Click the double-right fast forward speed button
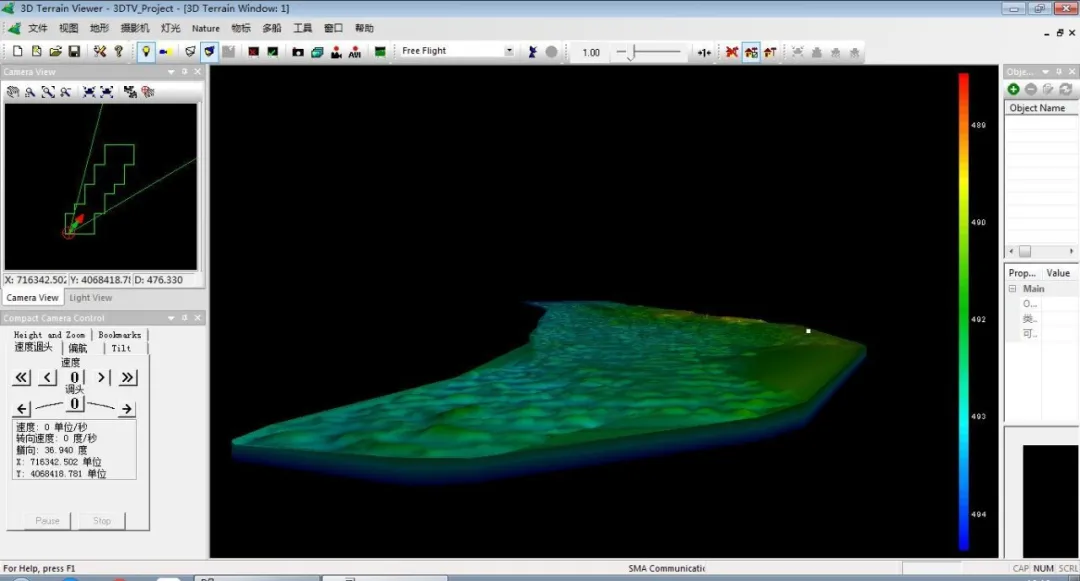The image size is (1080, 581). tap(127, 377)
